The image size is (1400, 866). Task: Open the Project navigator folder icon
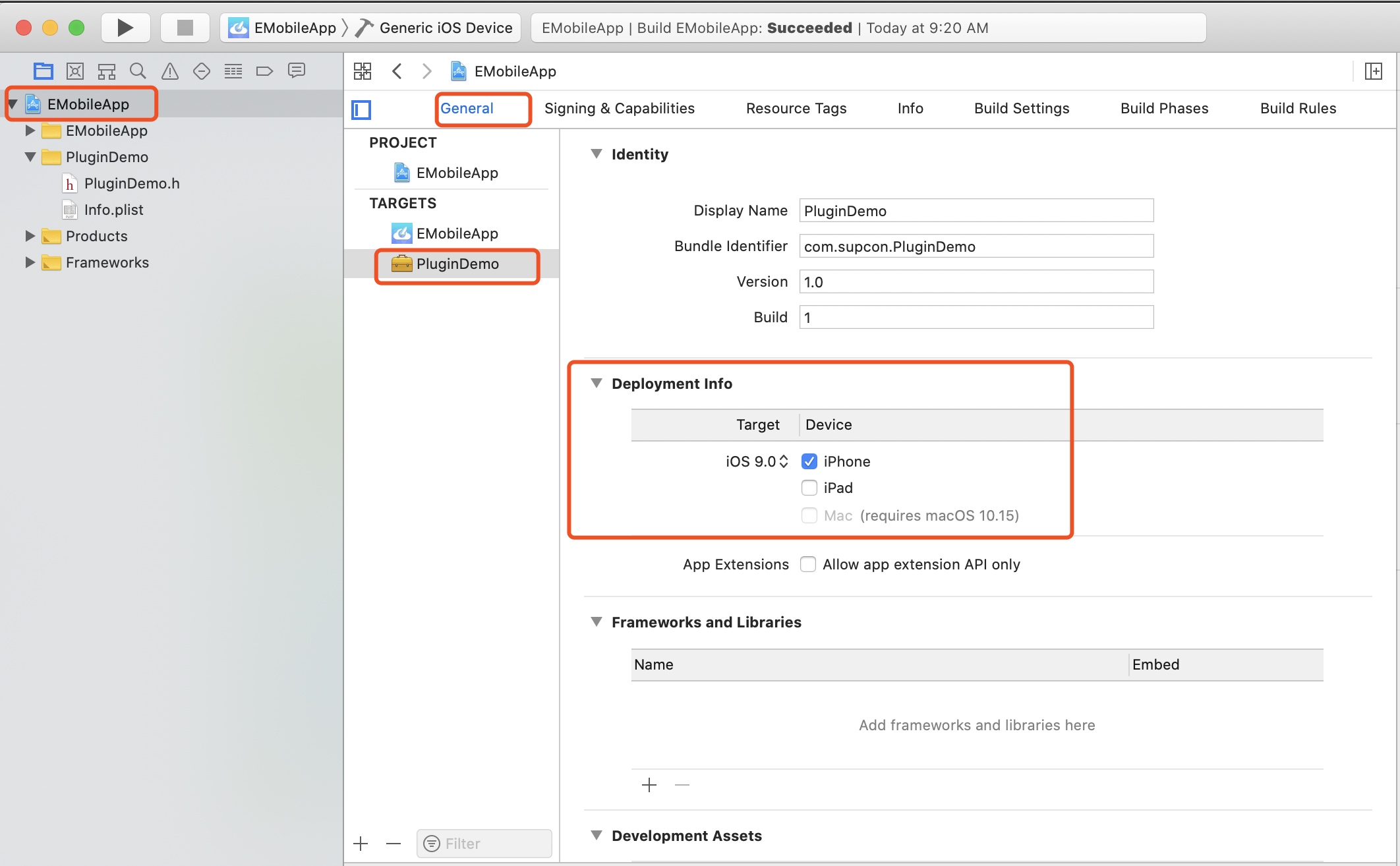(44, 71)
